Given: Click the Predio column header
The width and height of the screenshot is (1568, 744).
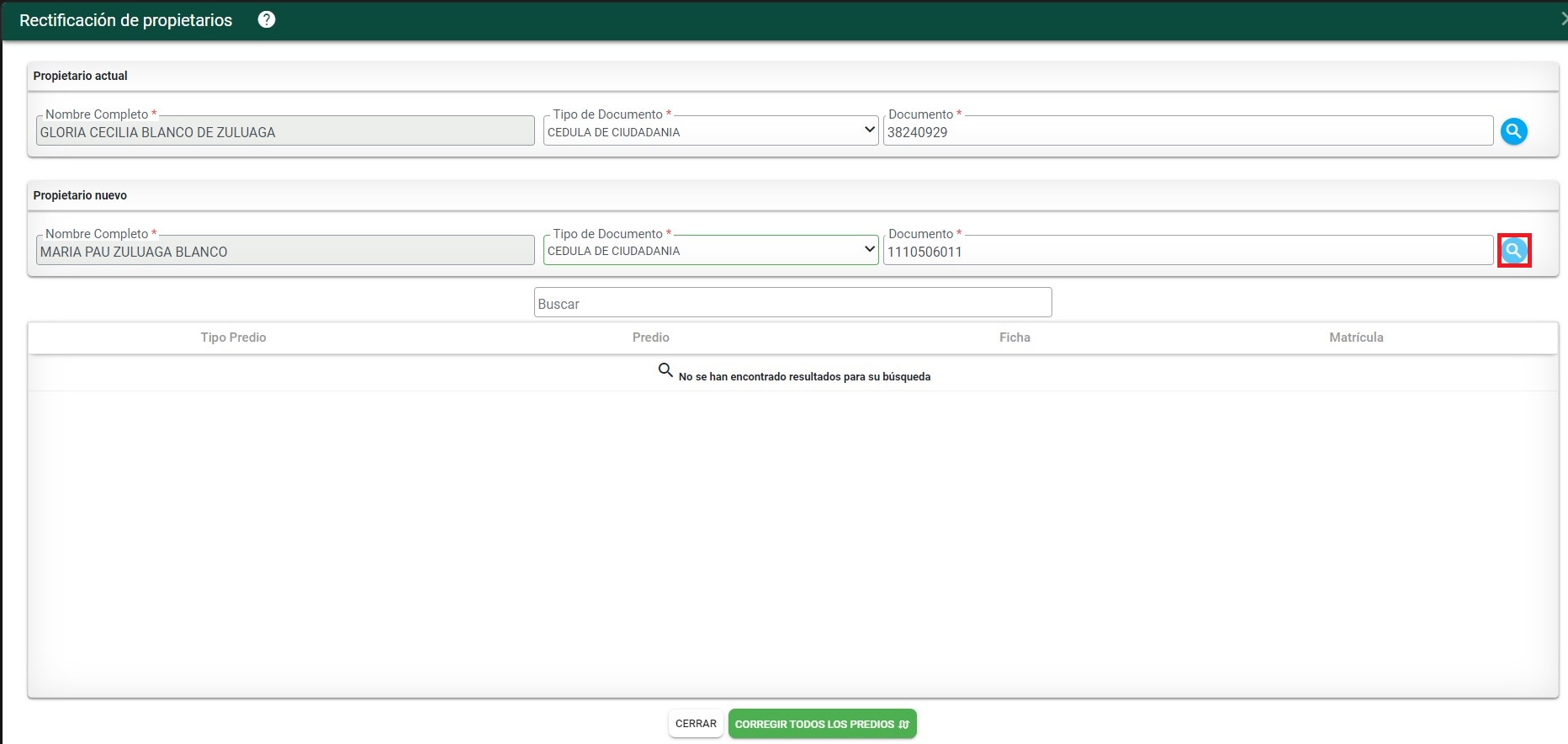Looking at the screenshot, I should coord(650,337).
